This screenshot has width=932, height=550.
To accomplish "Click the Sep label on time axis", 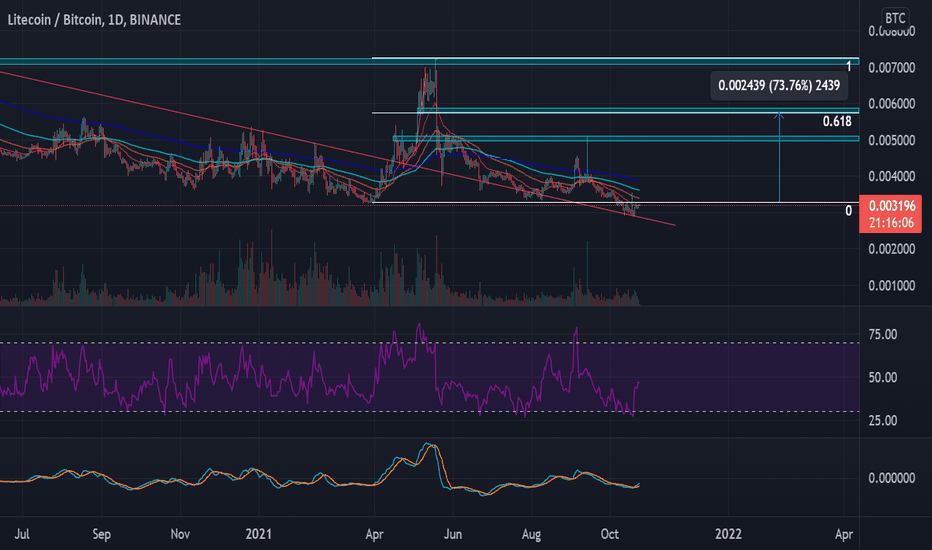I will click(102, 534).
